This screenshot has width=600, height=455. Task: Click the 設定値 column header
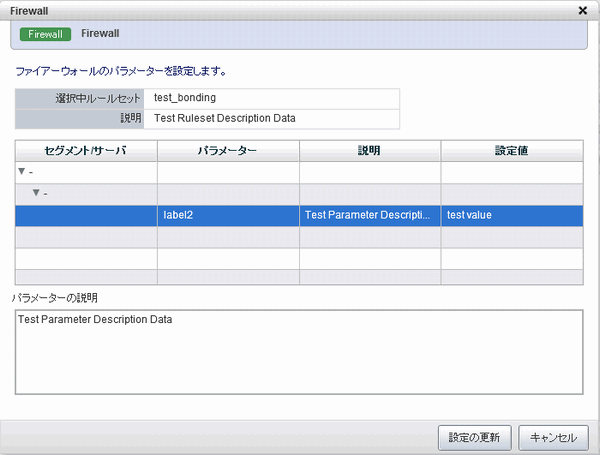(512, 151)
